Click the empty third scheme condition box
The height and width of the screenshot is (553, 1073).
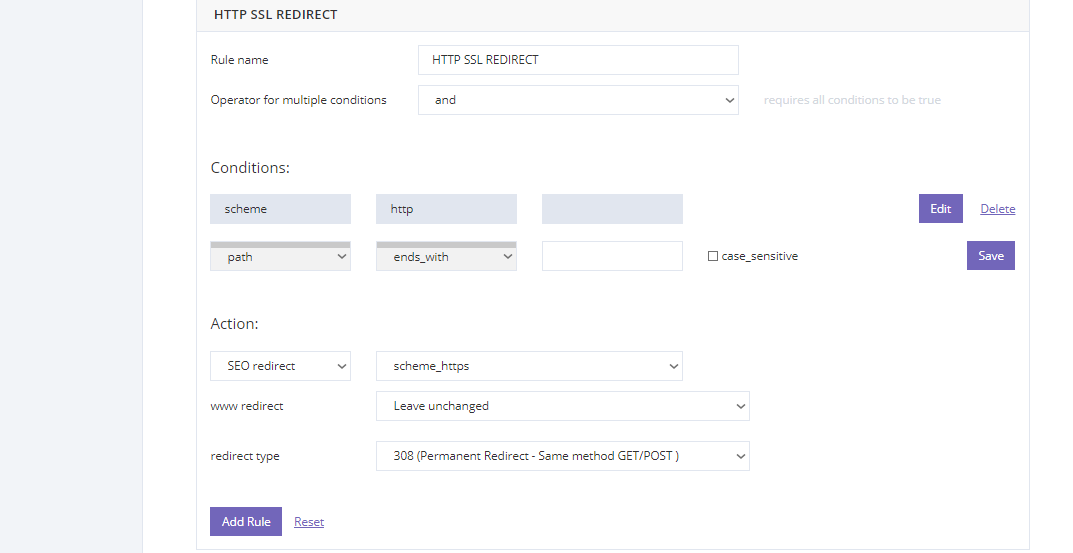pyautogui.click(x=612, y=209)
